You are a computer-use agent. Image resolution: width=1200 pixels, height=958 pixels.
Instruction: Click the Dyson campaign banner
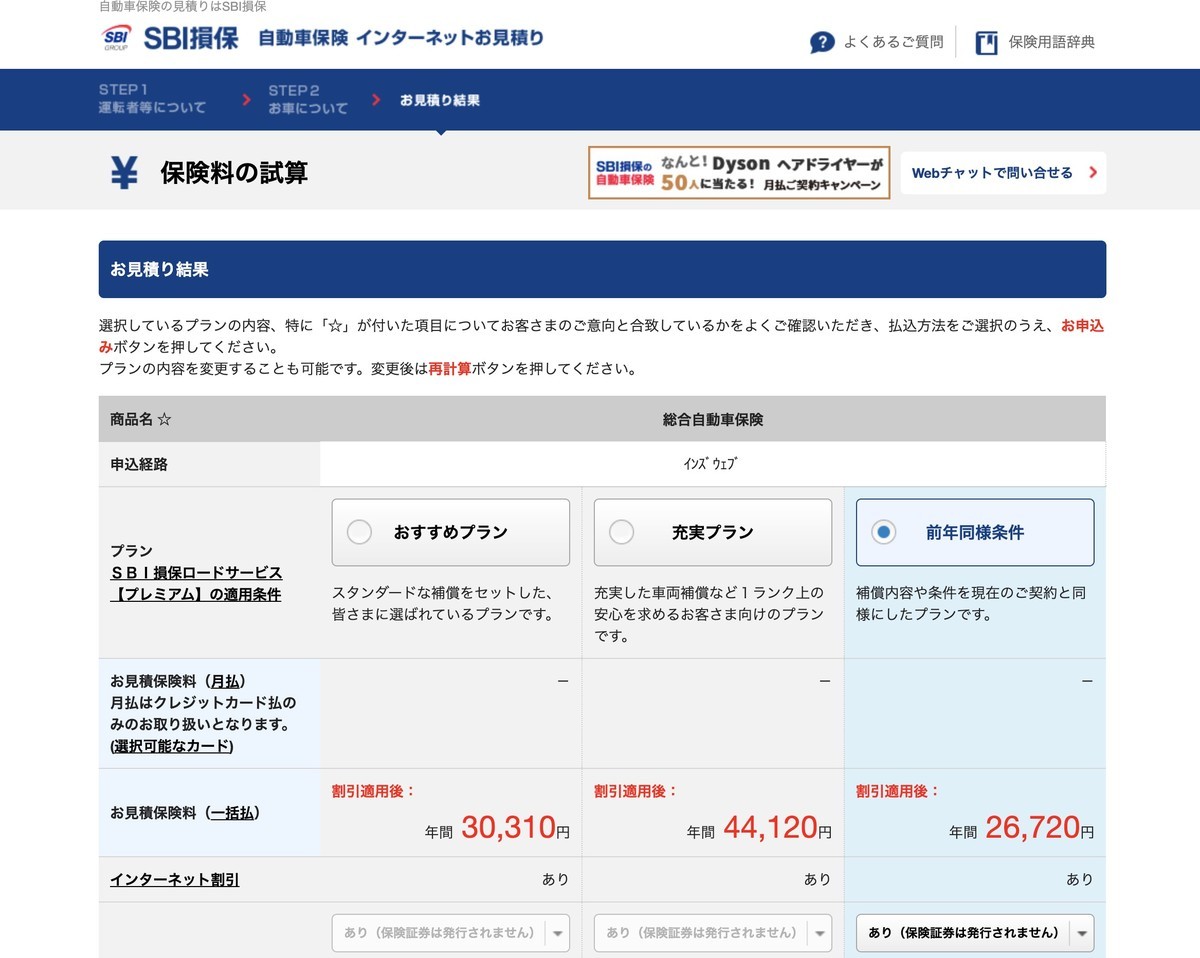pyautogui.click(x=738, y=172)
